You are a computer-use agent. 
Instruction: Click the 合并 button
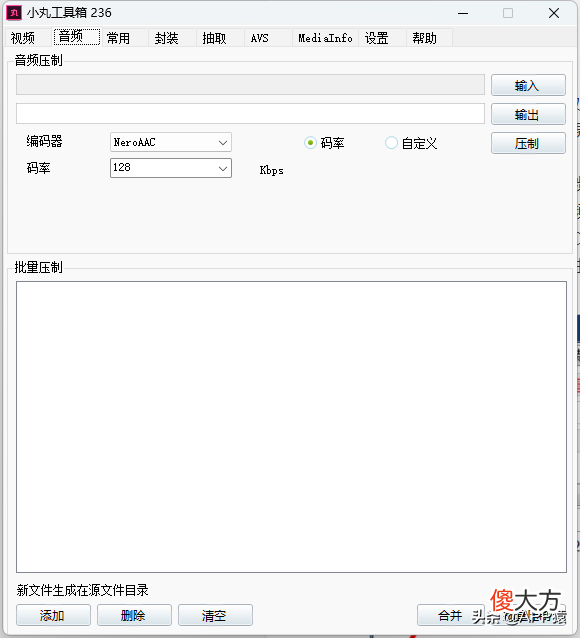[451, 615]
